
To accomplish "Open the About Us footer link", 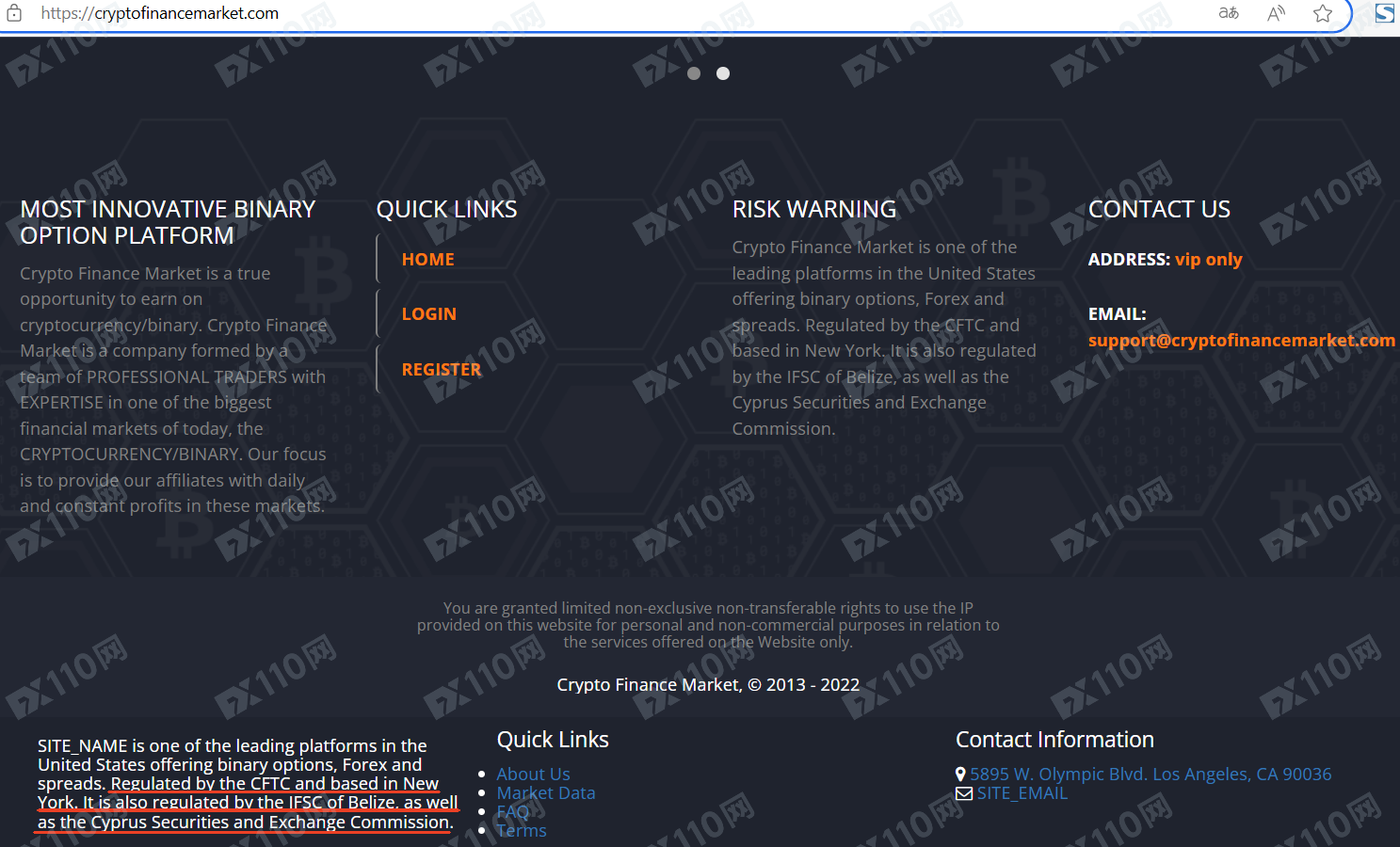I will click(533, 775).
